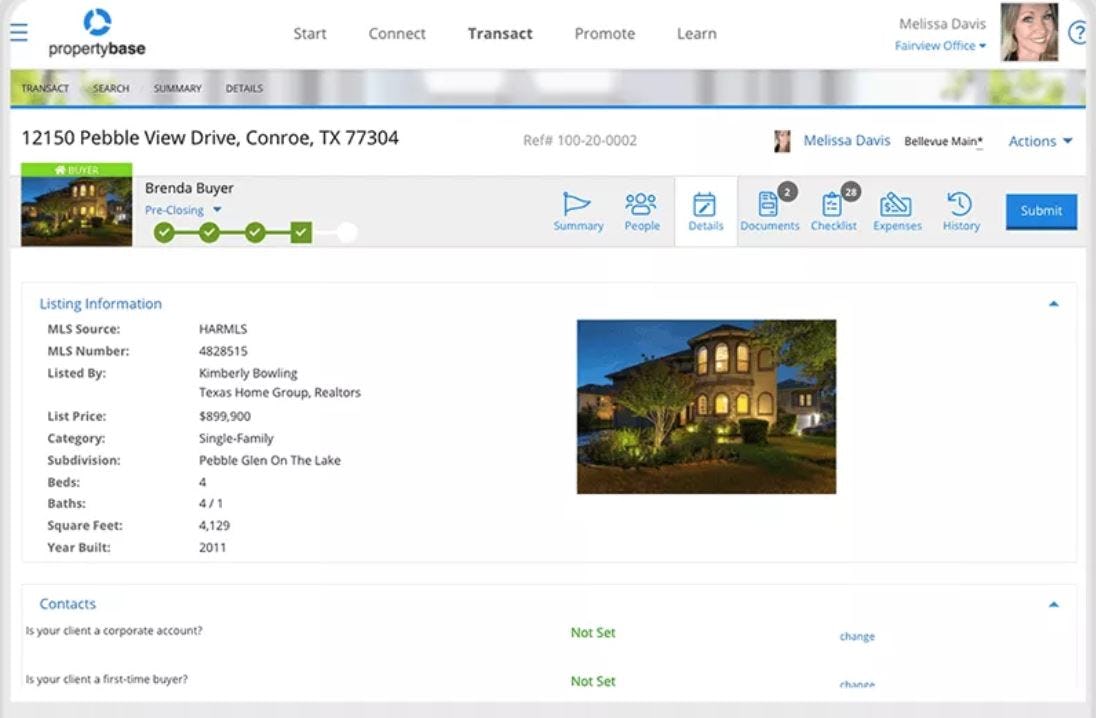Image resolution: width=1096 pixels, height=718 pixels.
Task: Collapse the Listing Information section
Action: [x=1053, y=301]
